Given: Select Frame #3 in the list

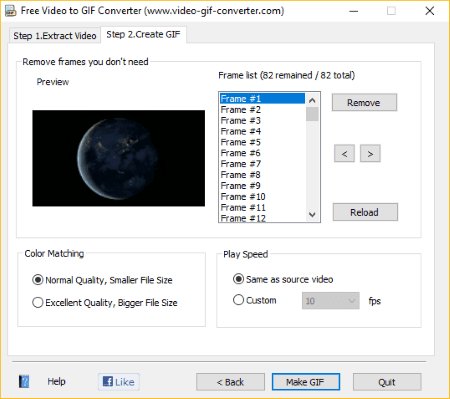Looking at the screenshot, I should pyautogui.click(x=262, y=120).
